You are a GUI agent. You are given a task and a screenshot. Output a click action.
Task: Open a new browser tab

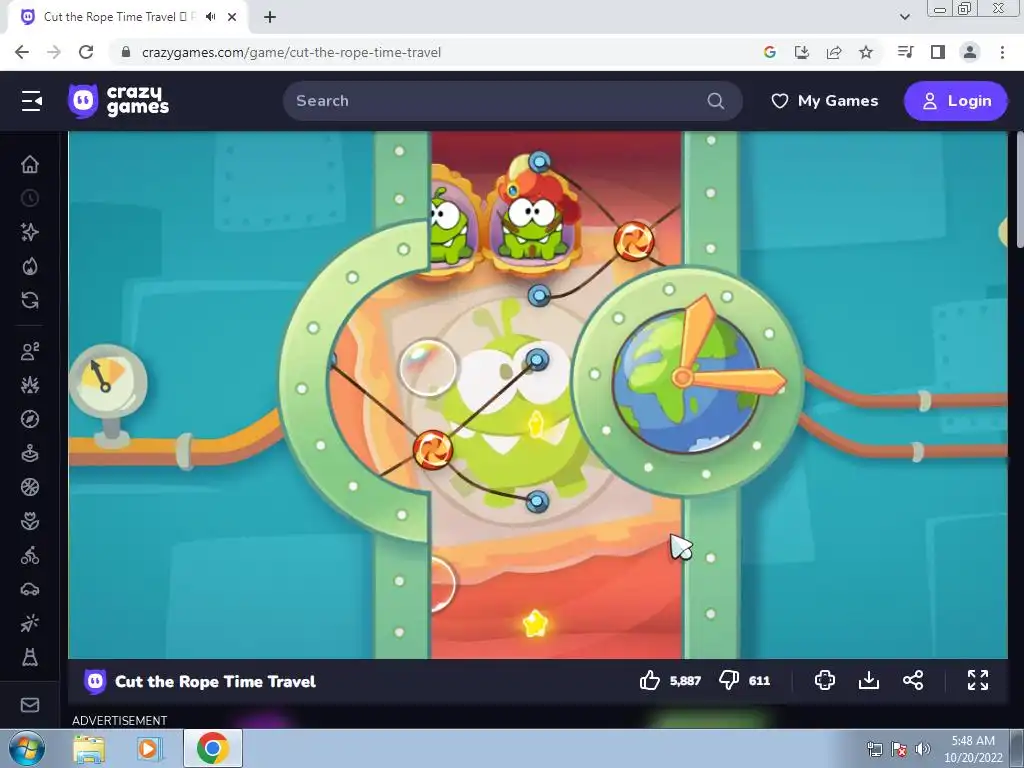point(270,17)
